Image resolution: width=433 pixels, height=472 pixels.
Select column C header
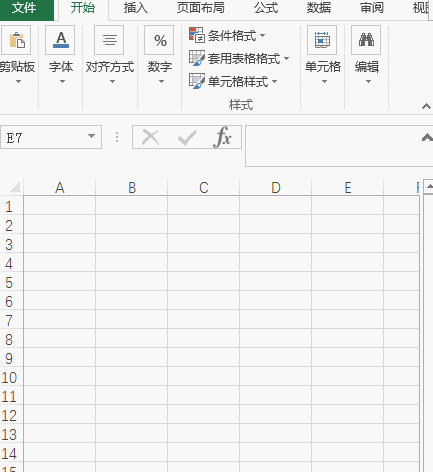[x=204, y=188]
